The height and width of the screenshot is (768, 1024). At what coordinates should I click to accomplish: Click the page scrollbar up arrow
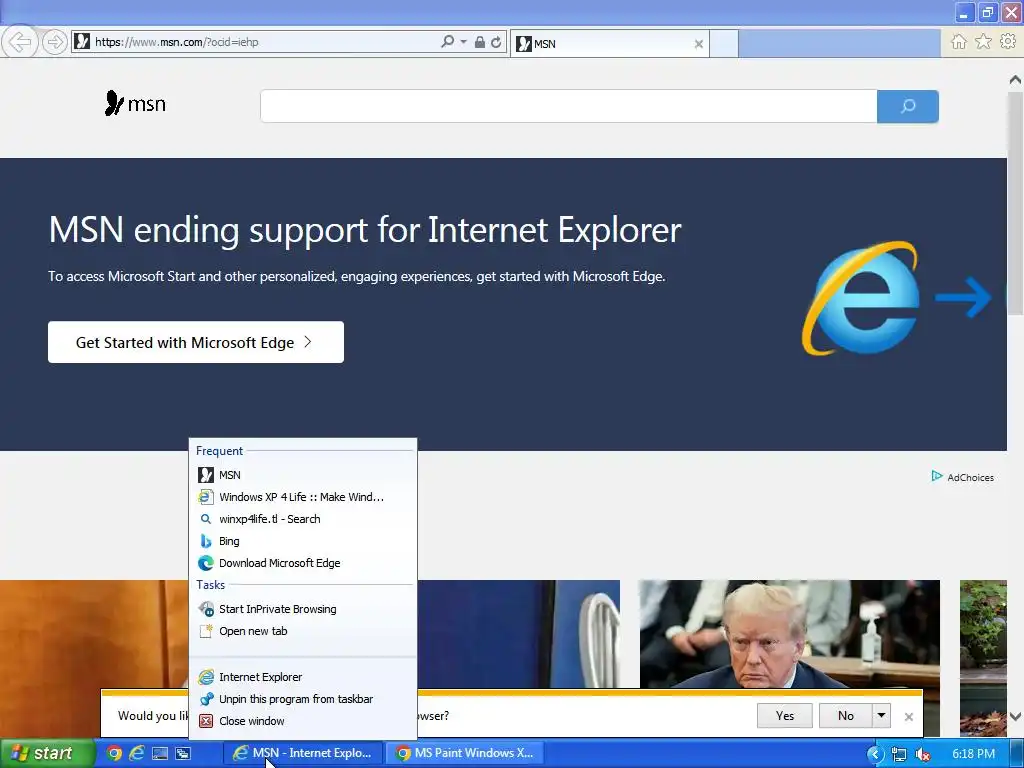(1015, 80)
